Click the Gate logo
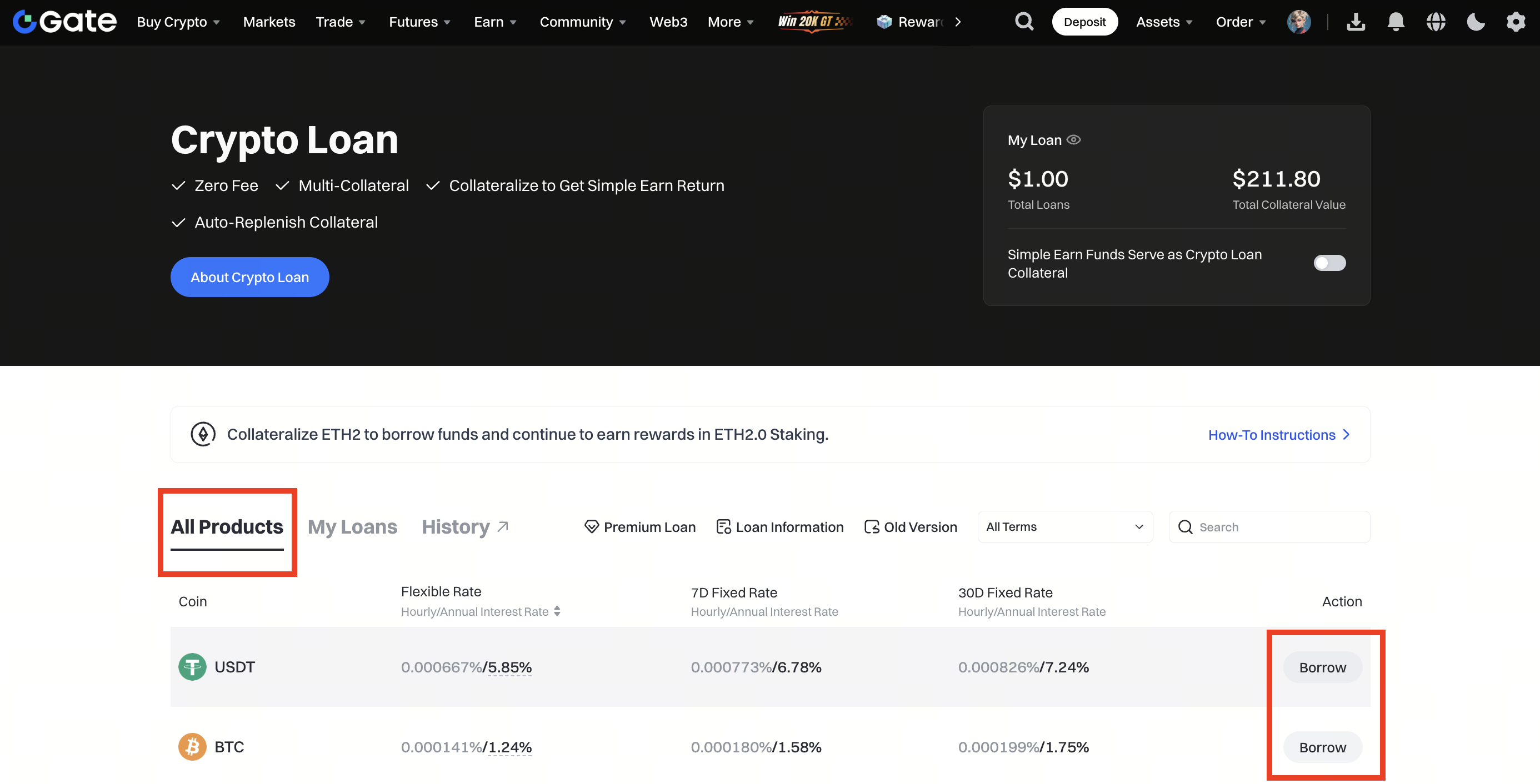 64,22
